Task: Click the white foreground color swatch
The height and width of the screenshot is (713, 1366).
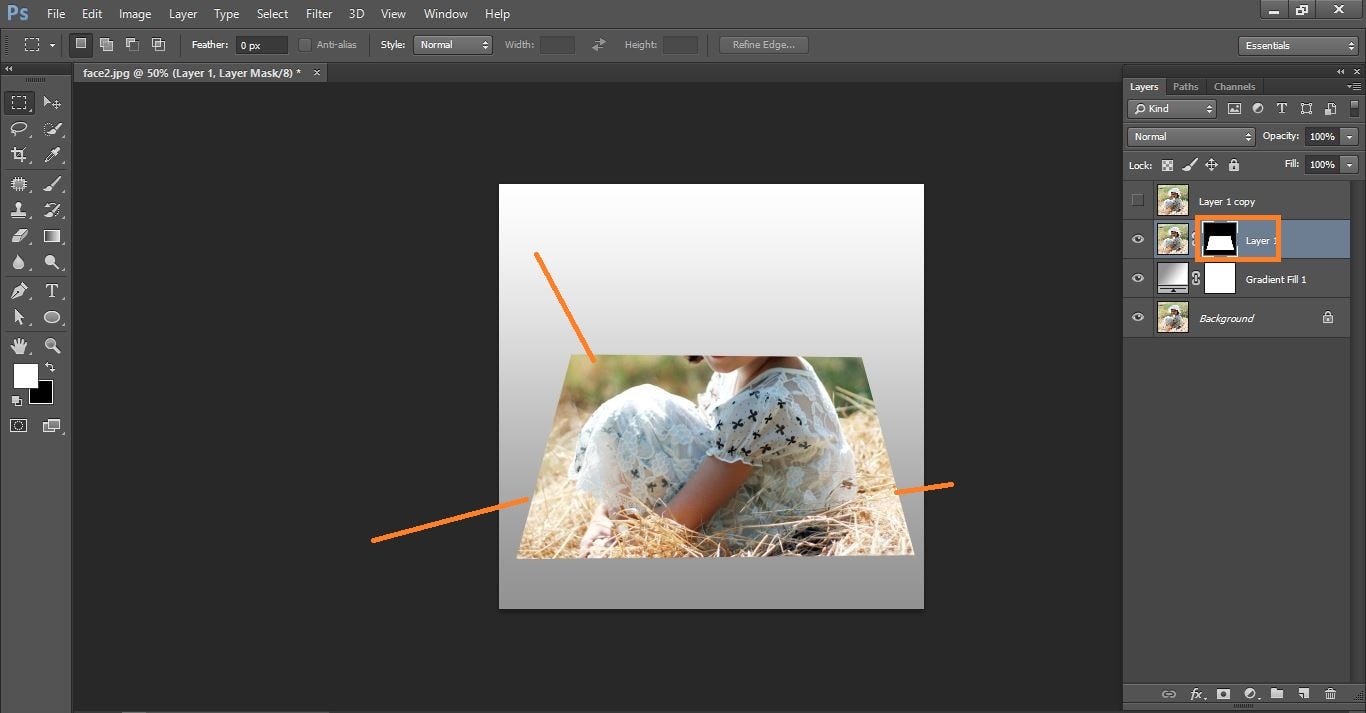Action: pos(24,375)
